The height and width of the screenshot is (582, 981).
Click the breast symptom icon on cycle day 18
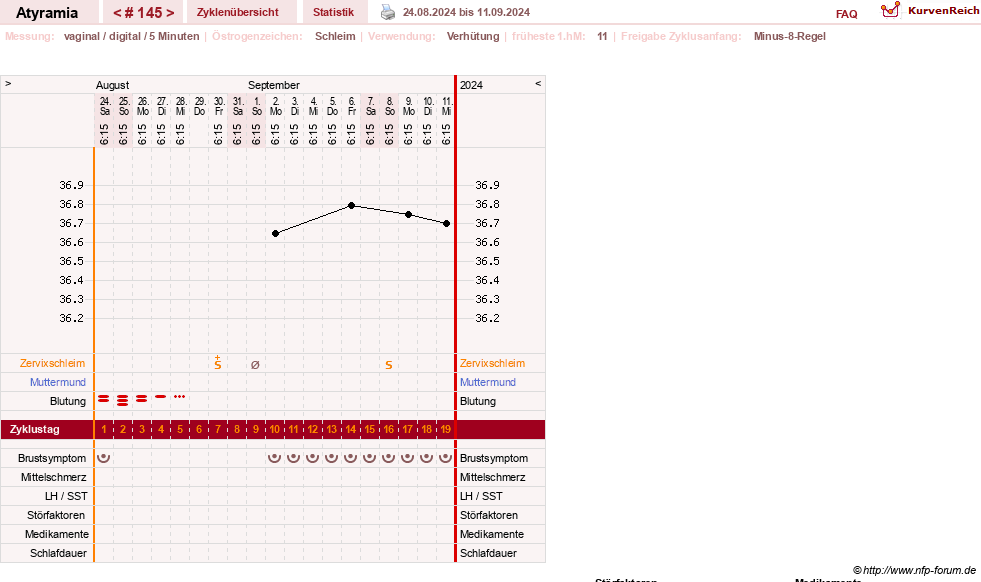click(x=427, y=457)
